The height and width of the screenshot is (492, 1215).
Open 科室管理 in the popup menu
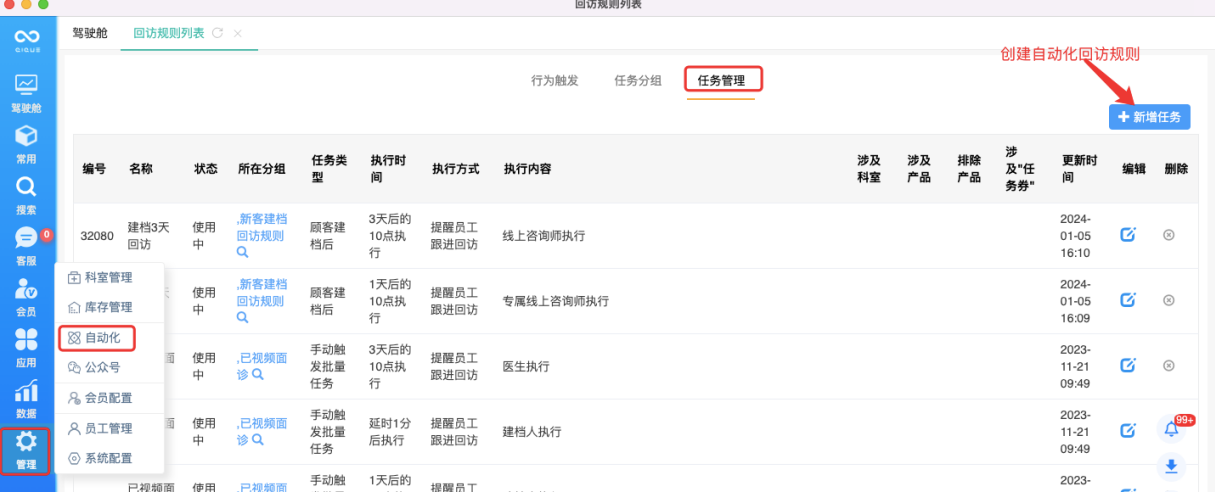coord(107,277)
